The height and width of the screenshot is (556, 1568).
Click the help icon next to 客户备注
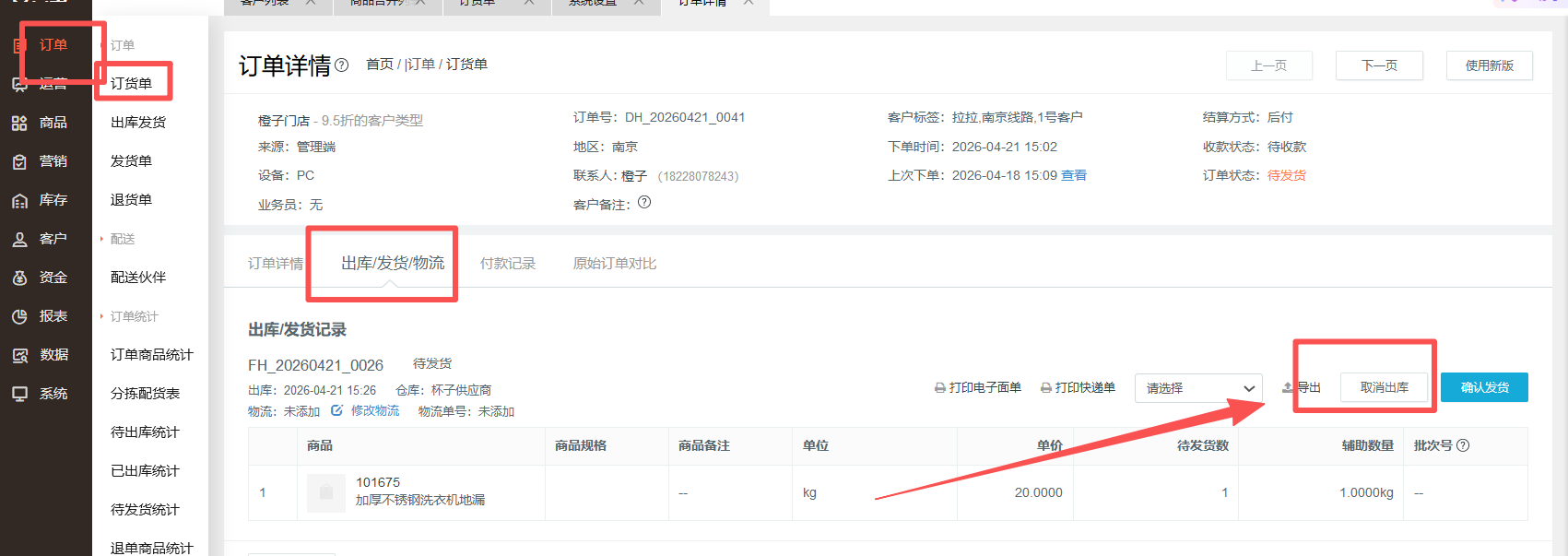pos(644,202)
